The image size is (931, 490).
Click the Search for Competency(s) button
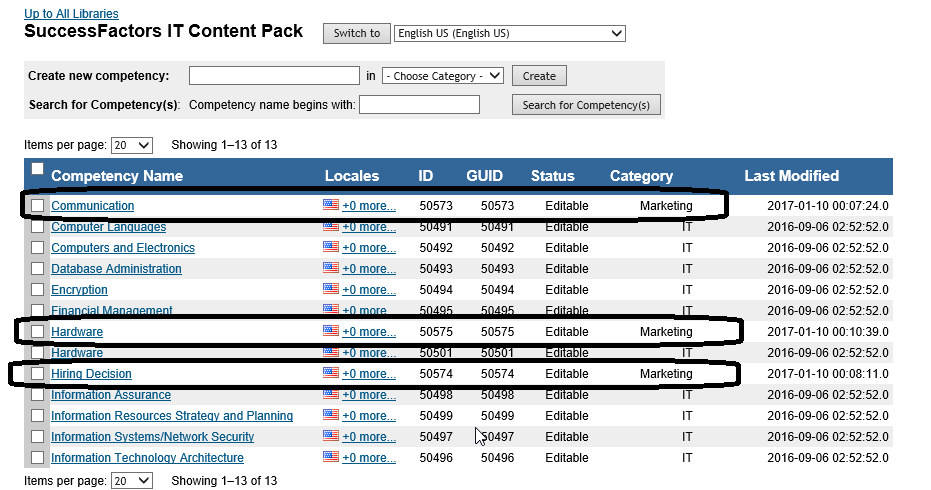586,105
